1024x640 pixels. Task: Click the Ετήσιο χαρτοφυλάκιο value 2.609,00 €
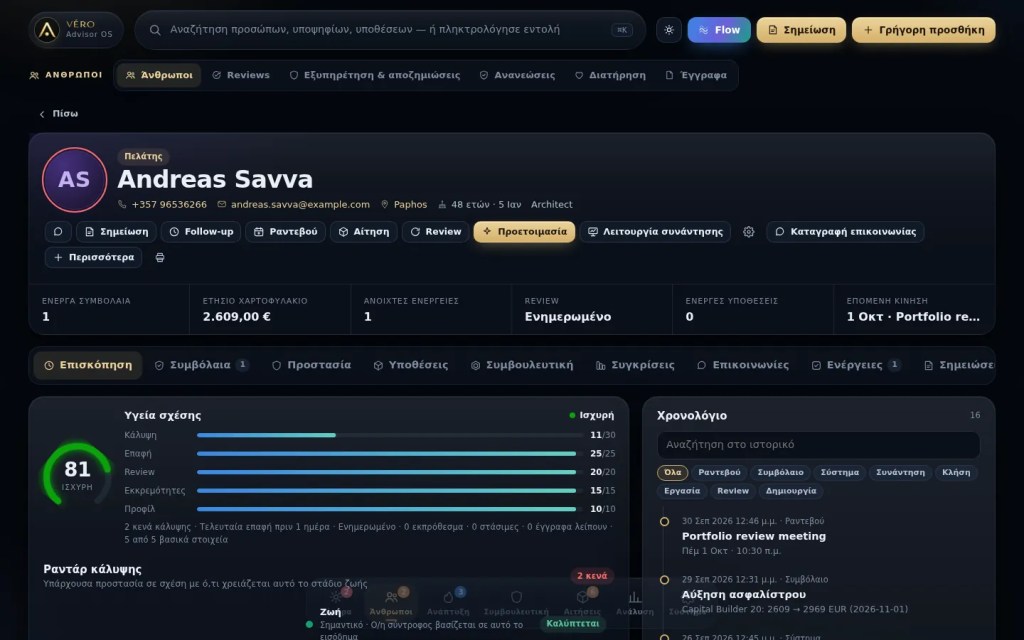[236, 317]
